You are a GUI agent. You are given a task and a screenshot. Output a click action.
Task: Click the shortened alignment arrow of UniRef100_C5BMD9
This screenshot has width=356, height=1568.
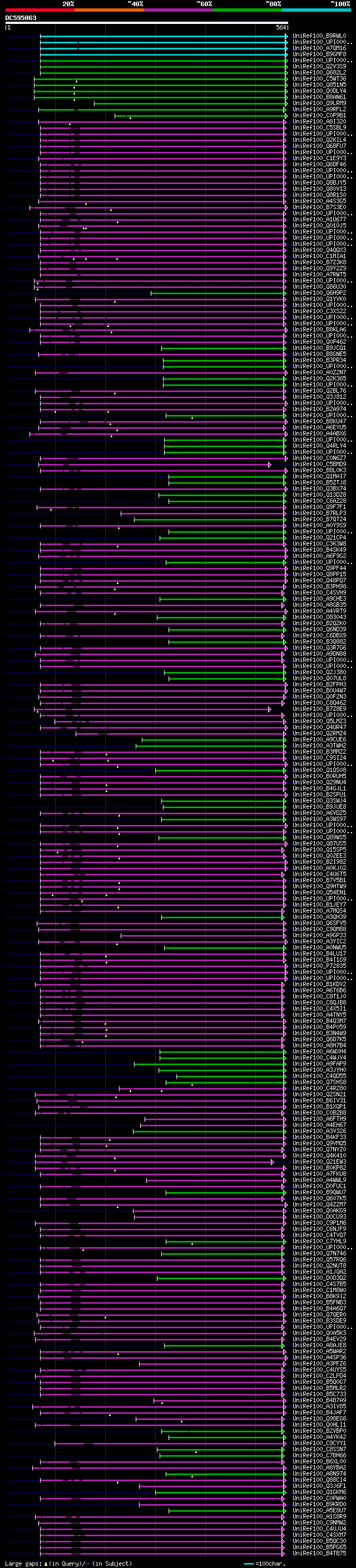coord(270,464)
